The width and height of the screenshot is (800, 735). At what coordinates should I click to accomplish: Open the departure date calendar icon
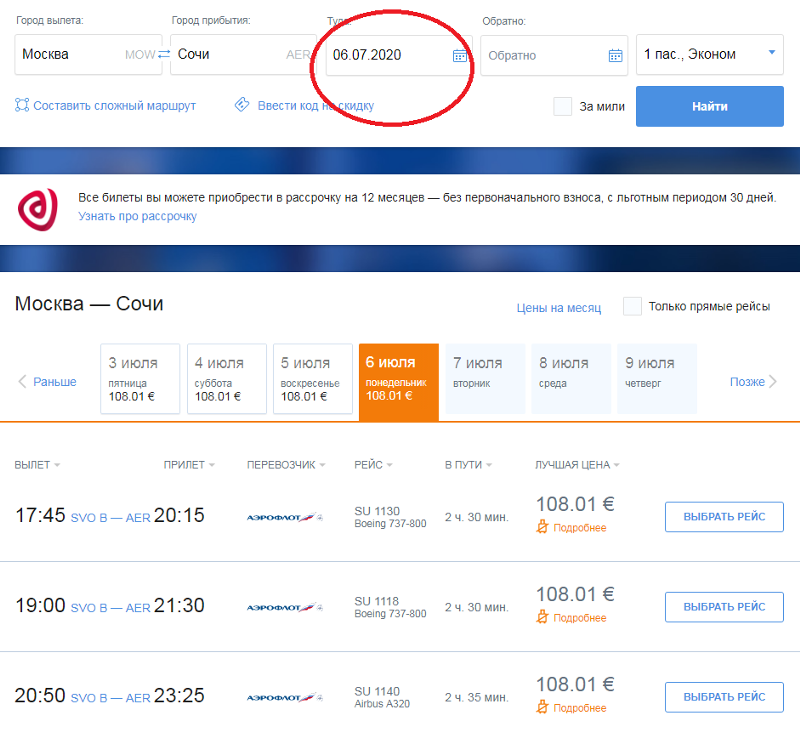pyautogui.click(x=459, y=55)
